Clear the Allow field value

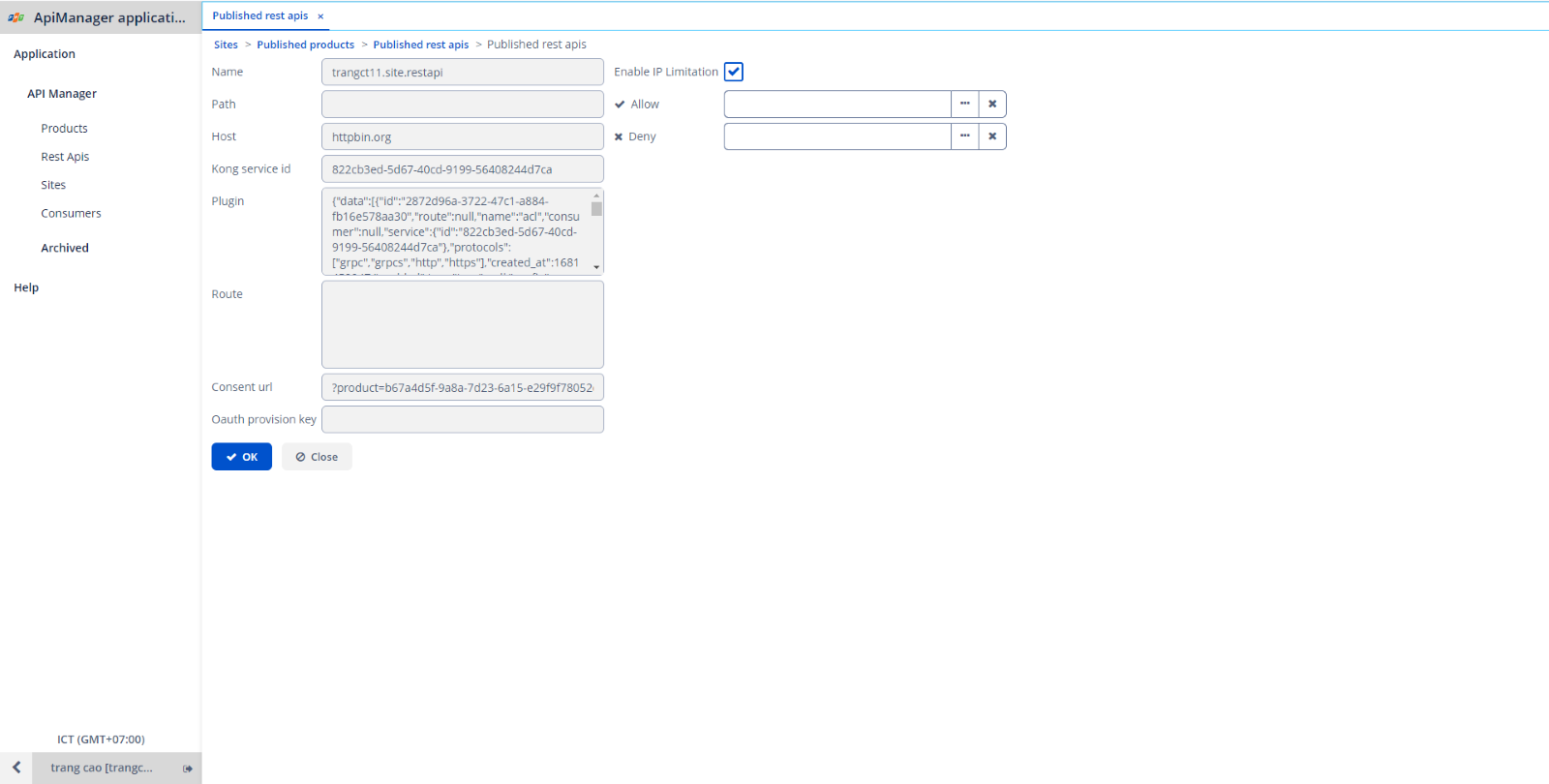coord(992,105)
